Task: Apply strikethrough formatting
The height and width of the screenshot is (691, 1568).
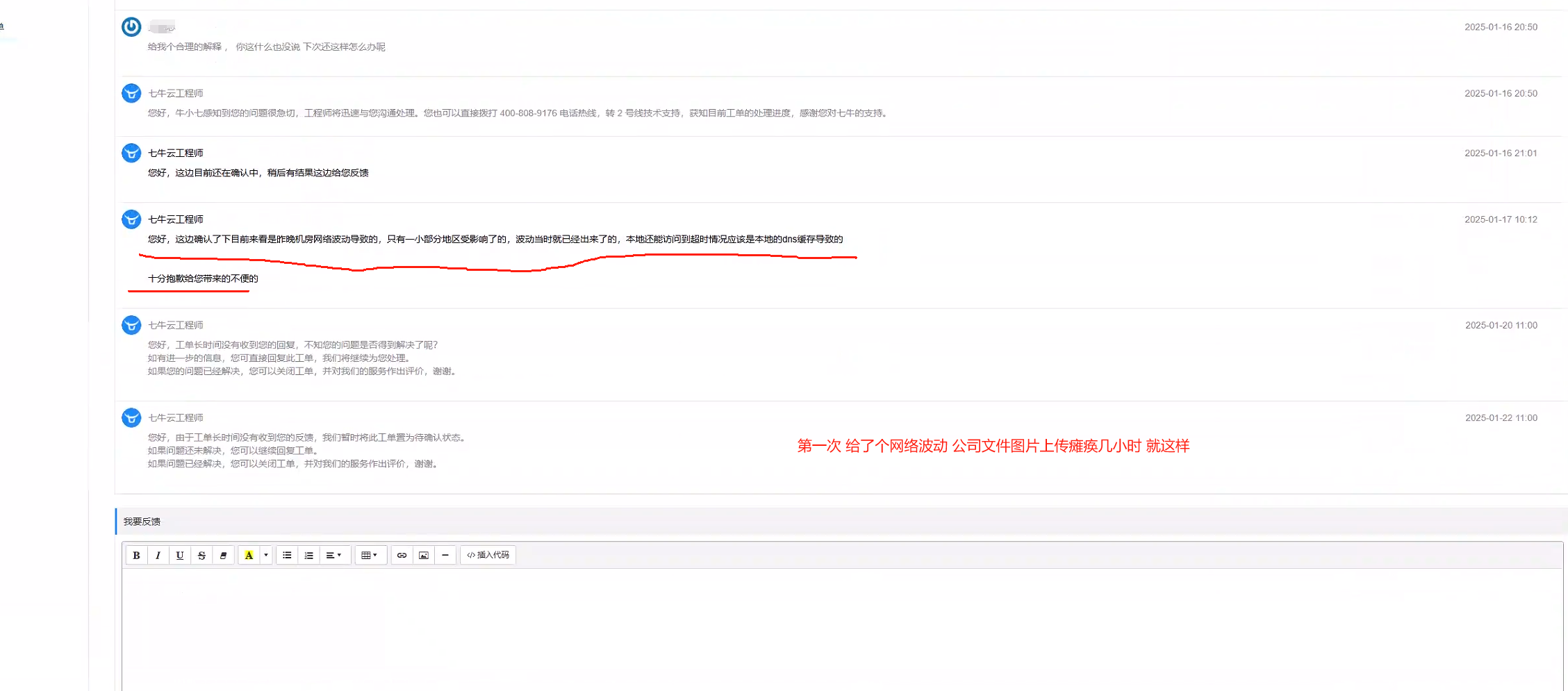Action: point(201,555)
